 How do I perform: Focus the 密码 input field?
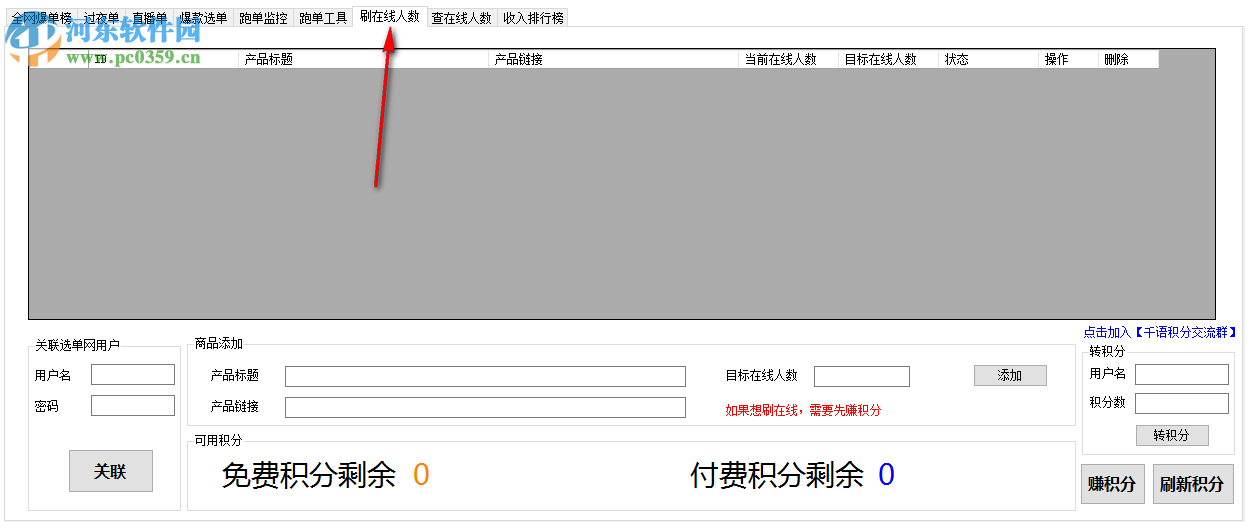pos(133,406)
